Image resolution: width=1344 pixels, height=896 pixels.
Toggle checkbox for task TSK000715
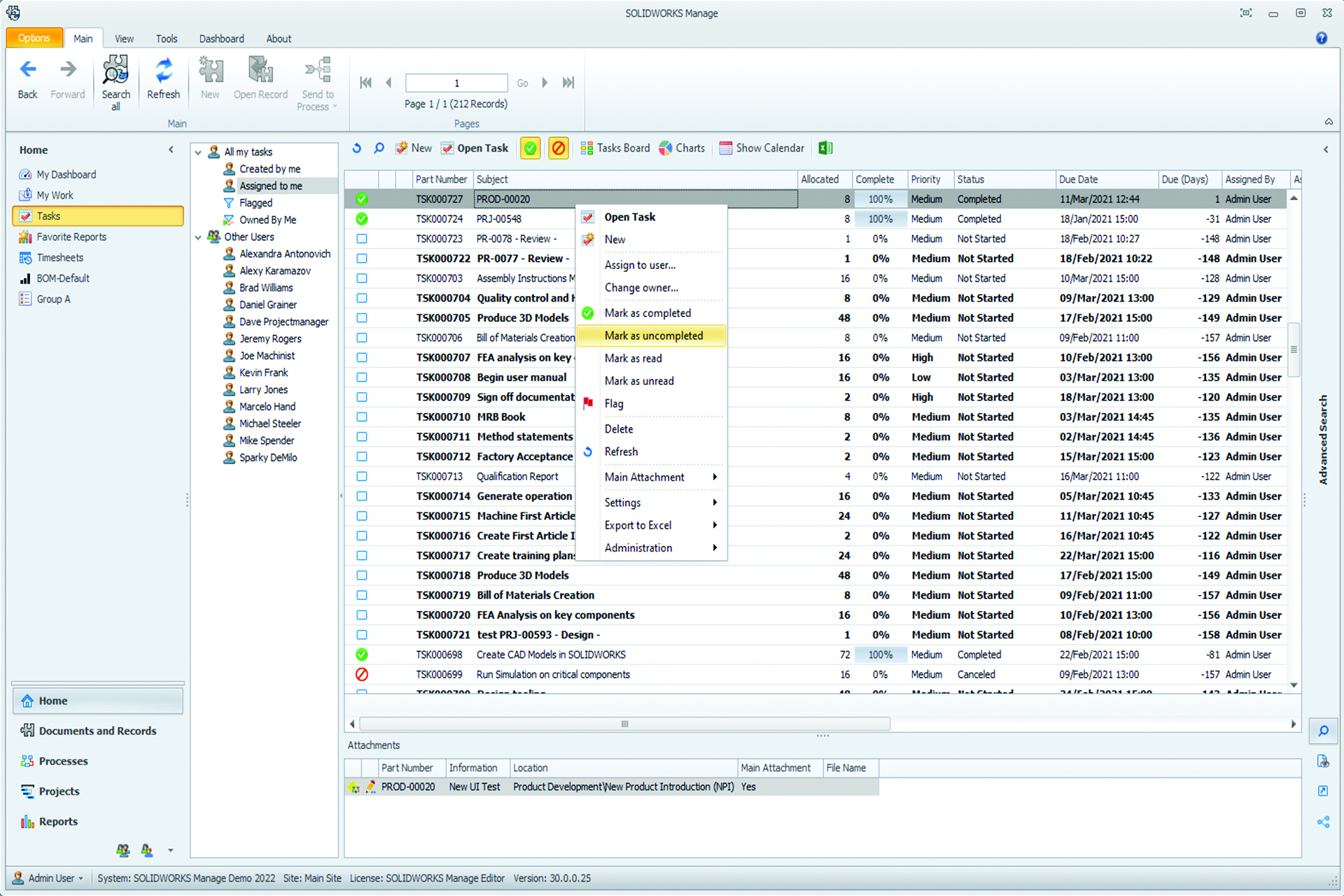362,516
